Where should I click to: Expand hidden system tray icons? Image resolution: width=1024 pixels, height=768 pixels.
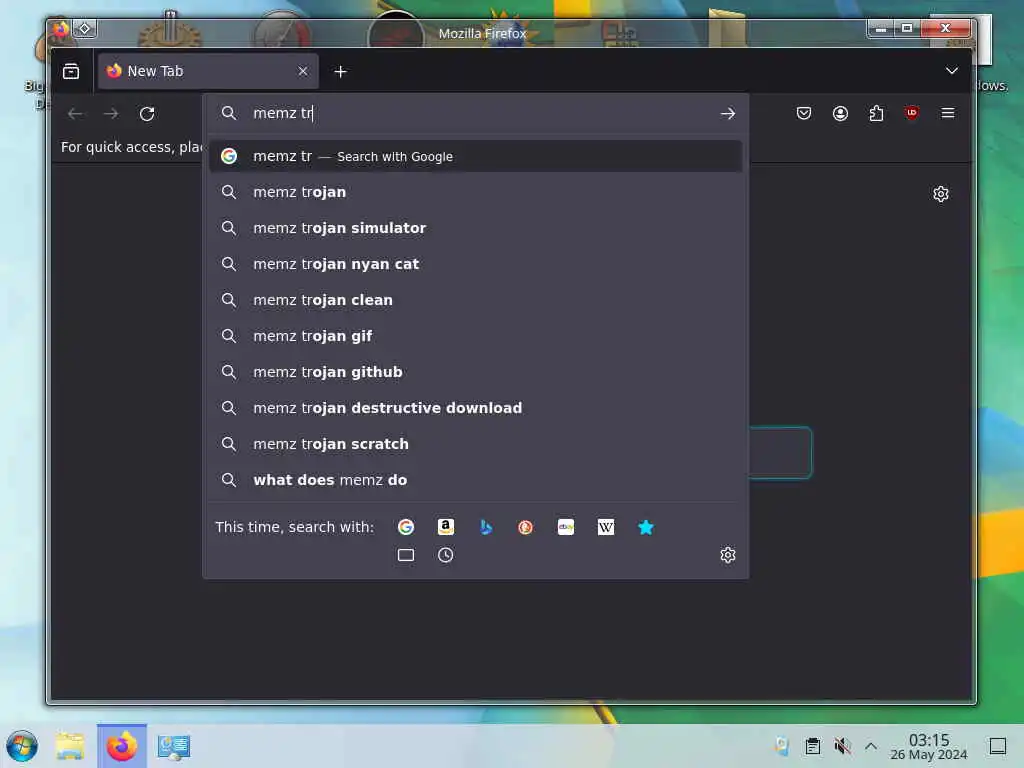871,746
